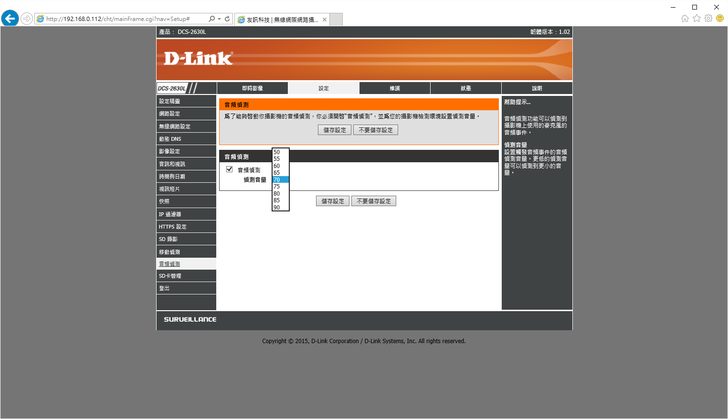Open the 狀態 top tab
Viewport: 728px width, 419px height.
[x=466, y=88]
